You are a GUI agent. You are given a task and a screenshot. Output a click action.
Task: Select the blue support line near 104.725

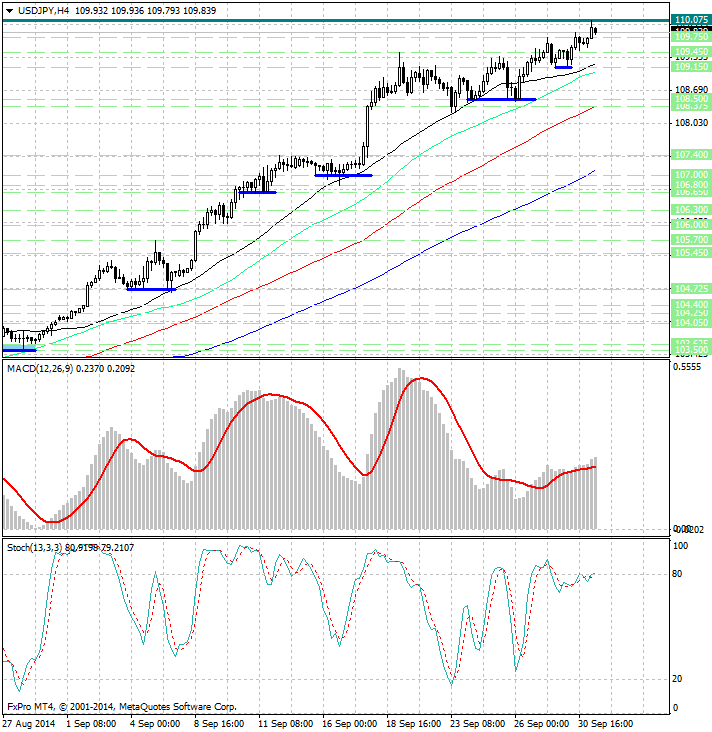pos(151,289)
